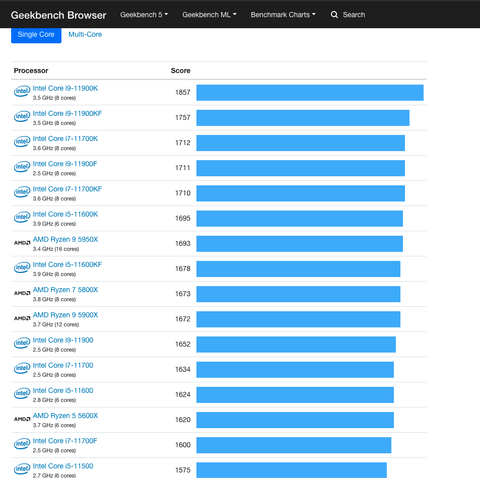Viewport: 480px width, 478px height.
Task: Click the score value 1652
Action: tap(183, 344)
